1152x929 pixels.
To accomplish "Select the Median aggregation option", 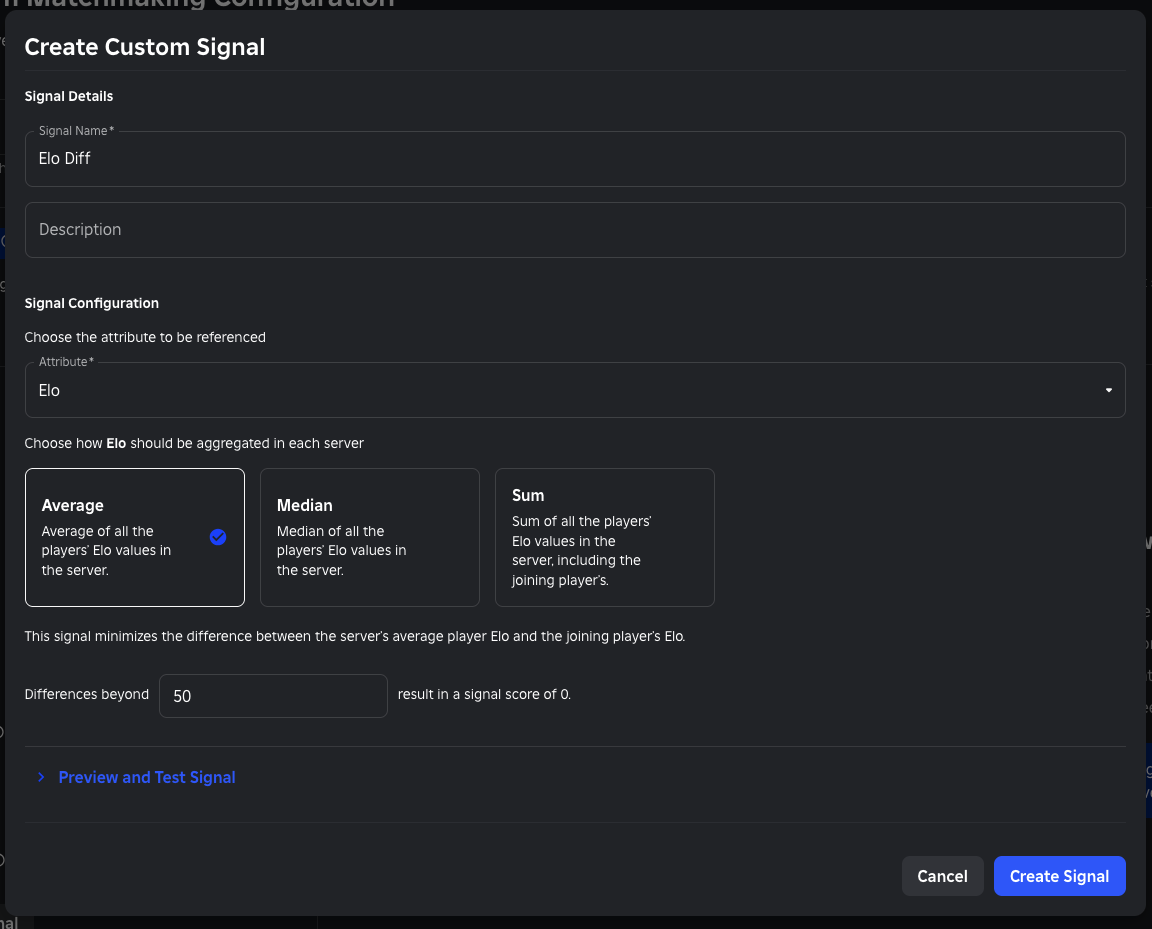I will pos(369,537).
